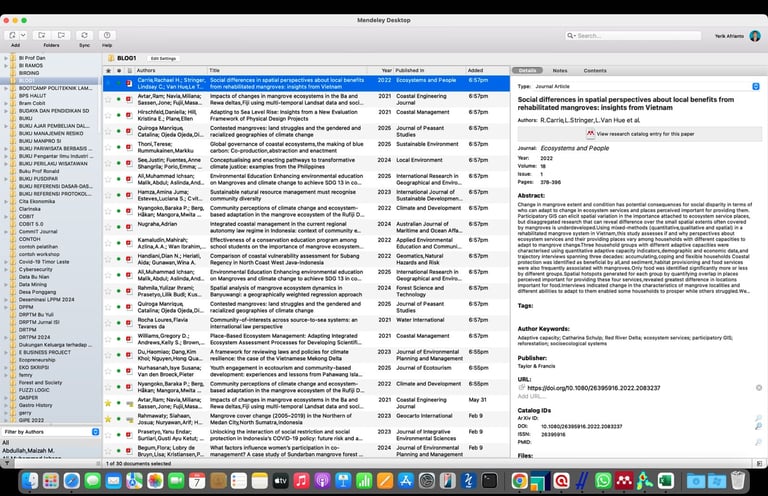This screenshot has width=768, height=496.
Task: Click the Sync library toolbar icon
Action: pos(84,35)
